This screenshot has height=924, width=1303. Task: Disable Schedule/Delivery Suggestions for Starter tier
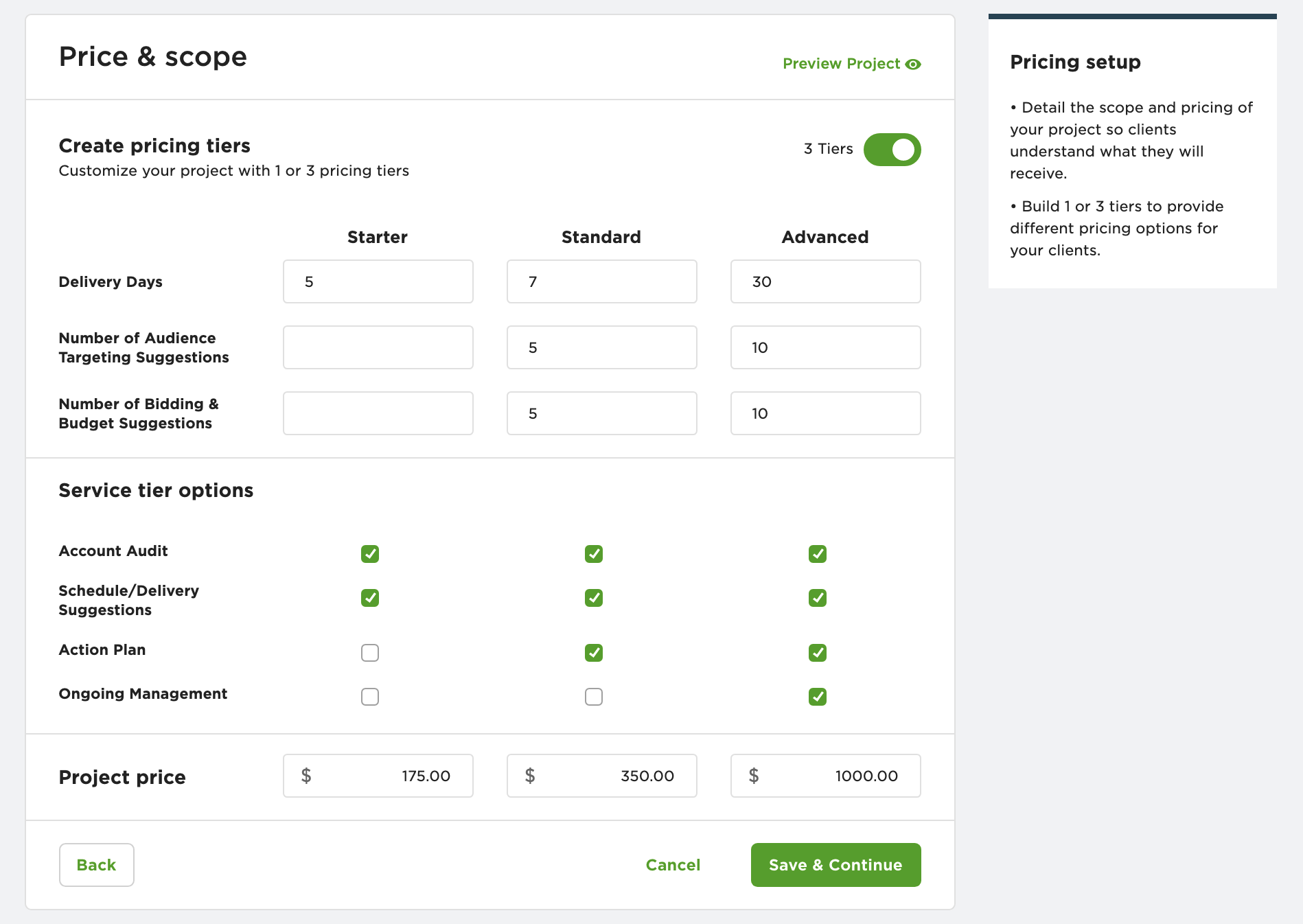click(369, 598)
